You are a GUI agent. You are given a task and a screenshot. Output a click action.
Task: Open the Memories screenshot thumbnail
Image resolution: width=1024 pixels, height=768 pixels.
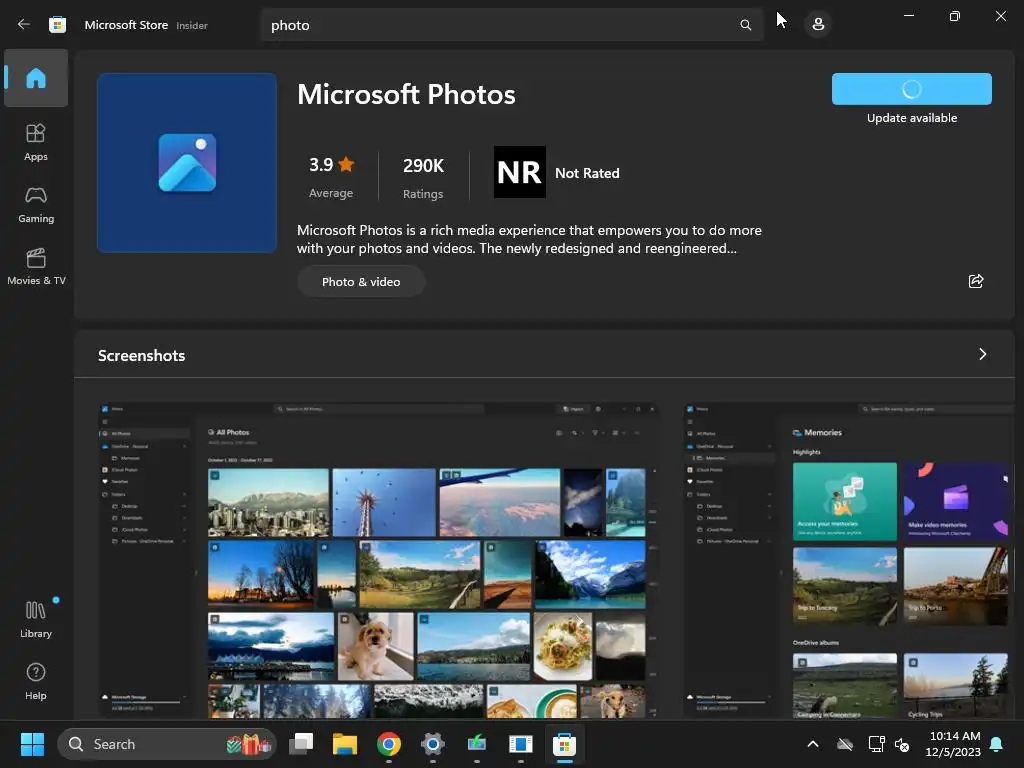tap(849, 560)
